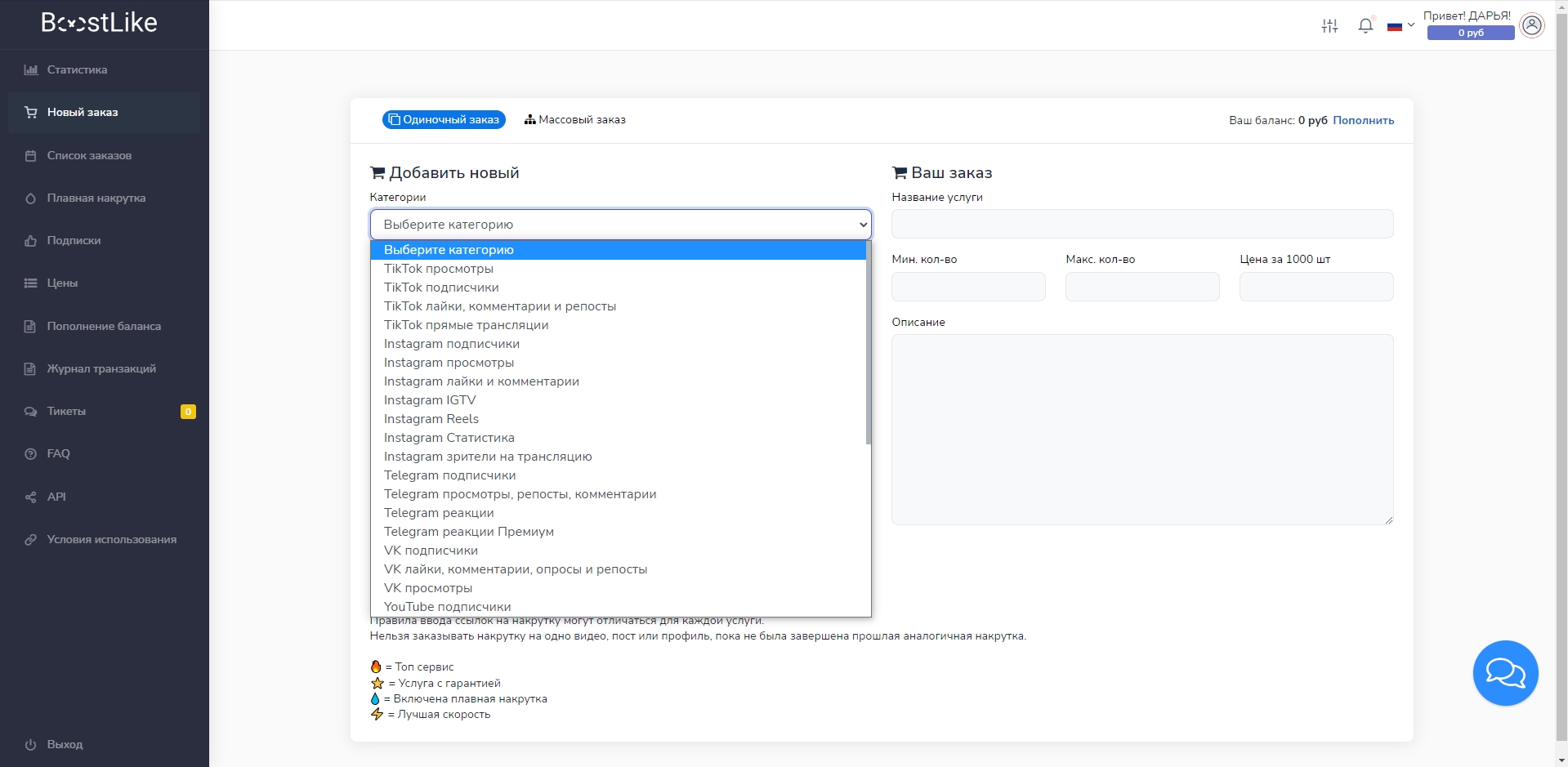1568x767 pixels.
Task: Click the Плавная накрутка droplet icon
Action: pos(31,198)
